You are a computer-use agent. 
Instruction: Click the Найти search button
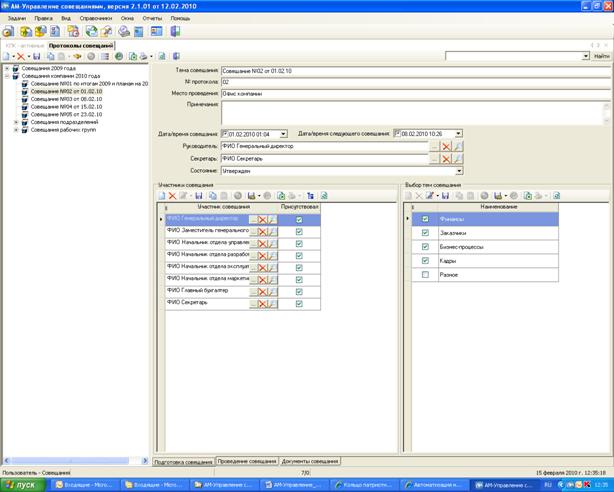point(600,56)
